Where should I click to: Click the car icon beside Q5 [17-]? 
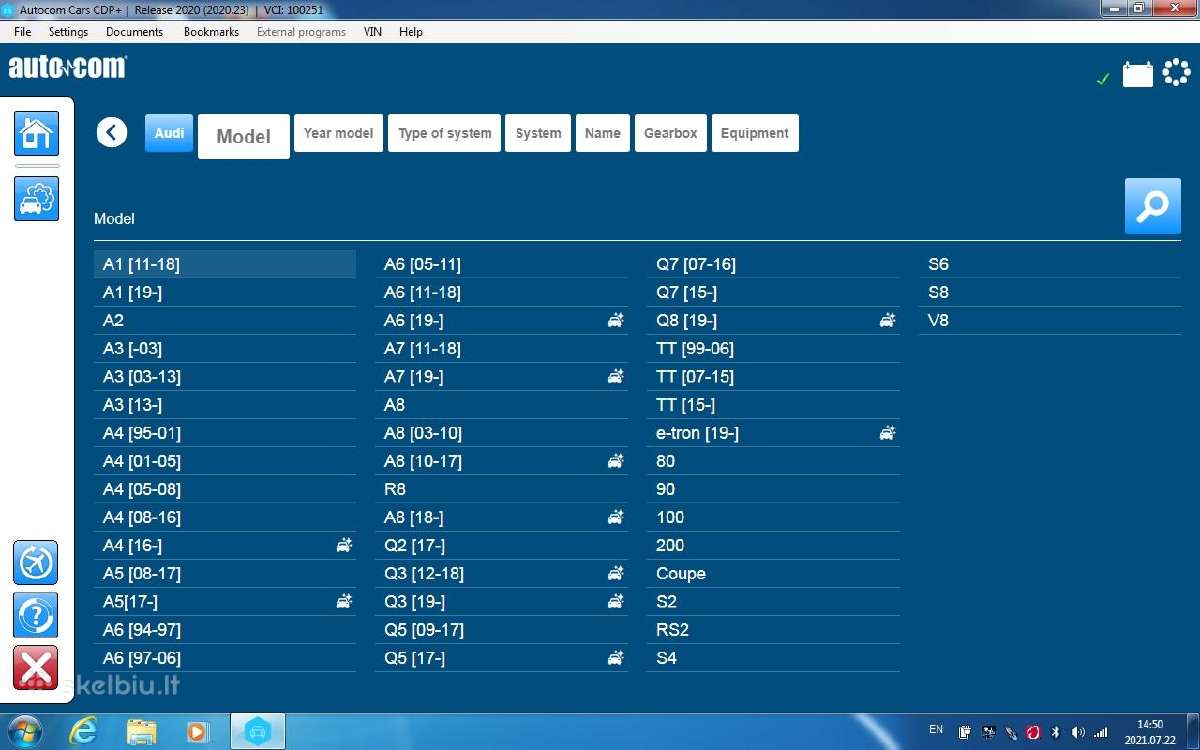coord(615,658)
